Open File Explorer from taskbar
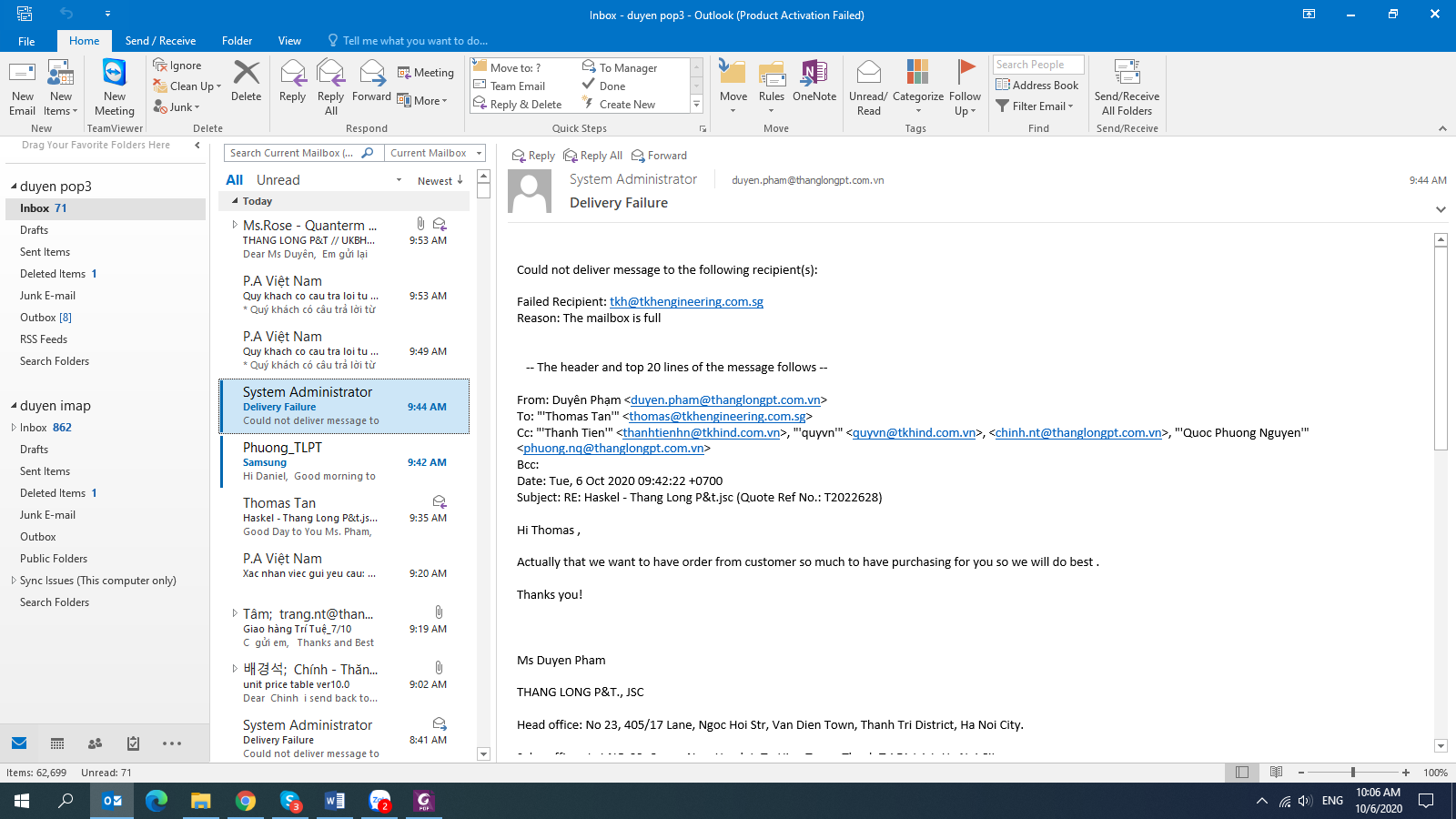Viewport: 1456px width, 819px height. (x=201, y=801)
